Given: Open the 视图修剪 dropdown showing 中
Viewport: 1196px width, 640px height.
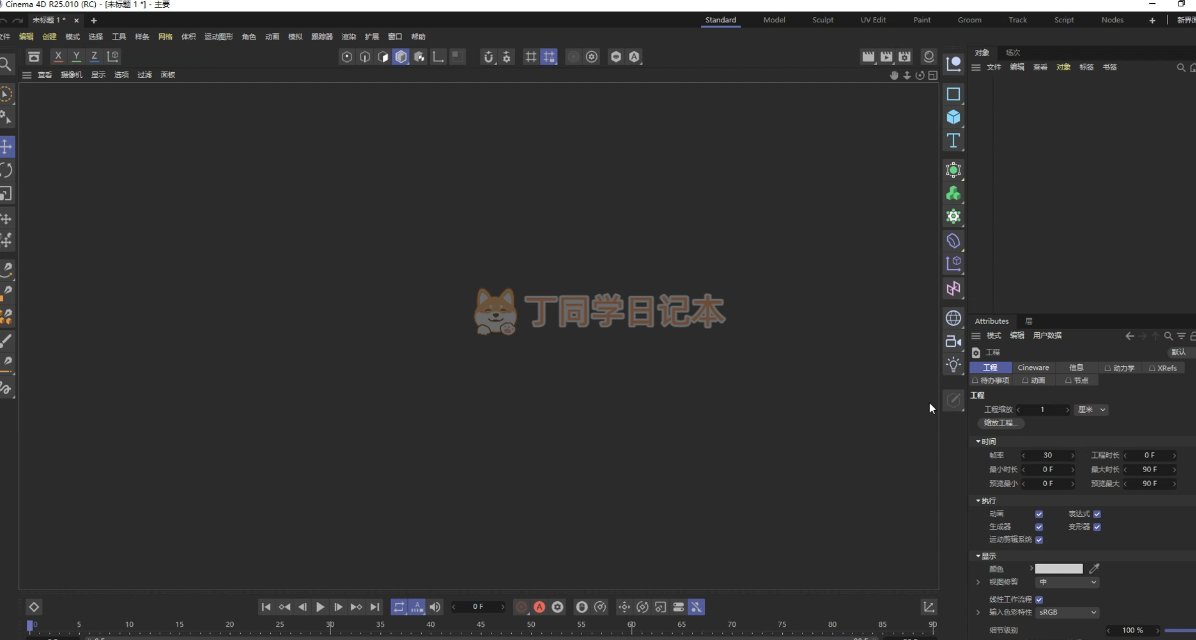Looking at the screenshot, I should click(1067, 582).
